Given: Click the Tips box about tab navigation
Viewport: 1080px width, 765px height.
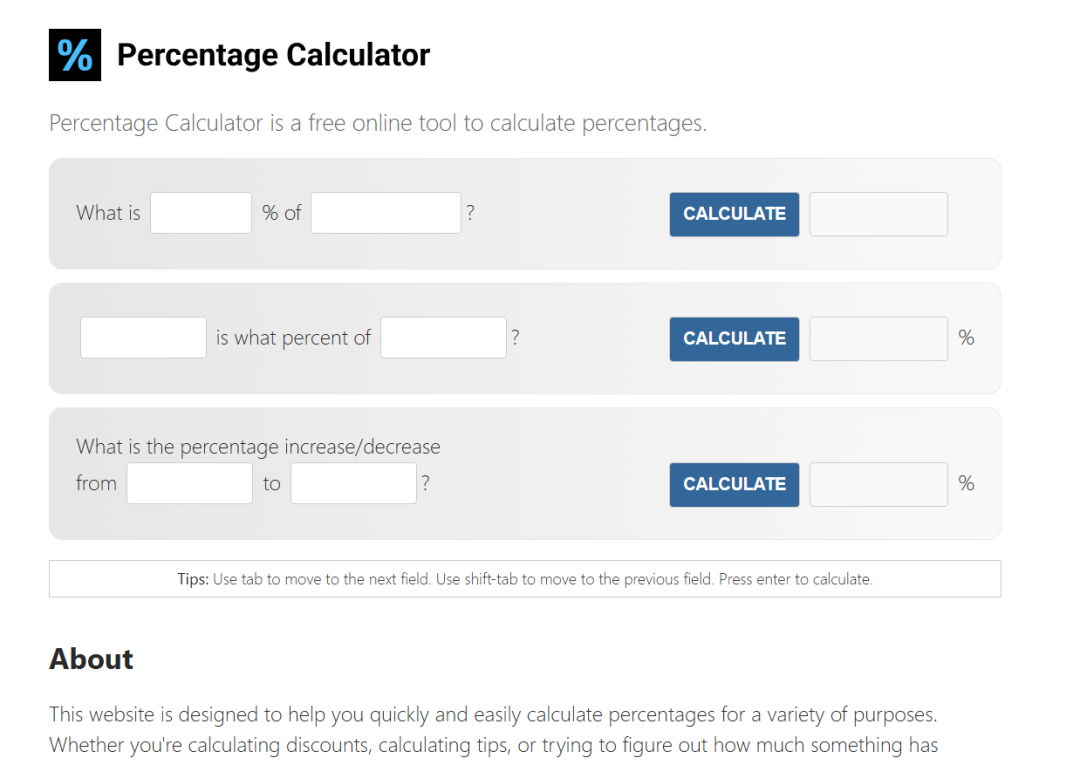Looking at the screenshot, I should [524, 579].
